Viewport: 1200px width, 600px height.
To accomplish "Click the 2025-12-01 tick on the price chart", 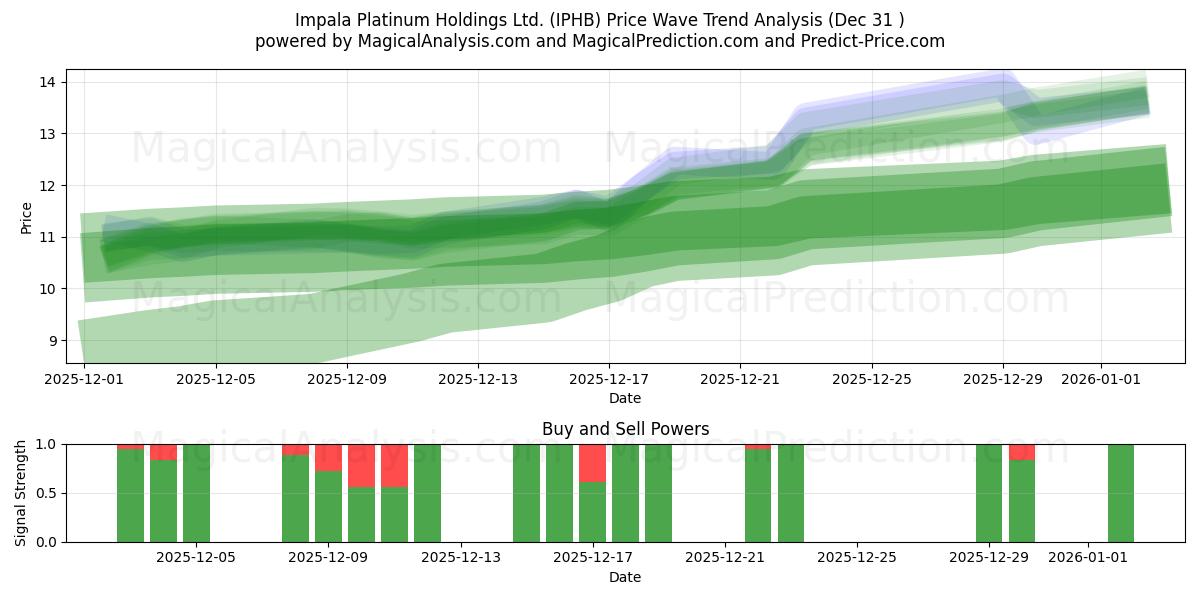I will click(x=84, y=379).
